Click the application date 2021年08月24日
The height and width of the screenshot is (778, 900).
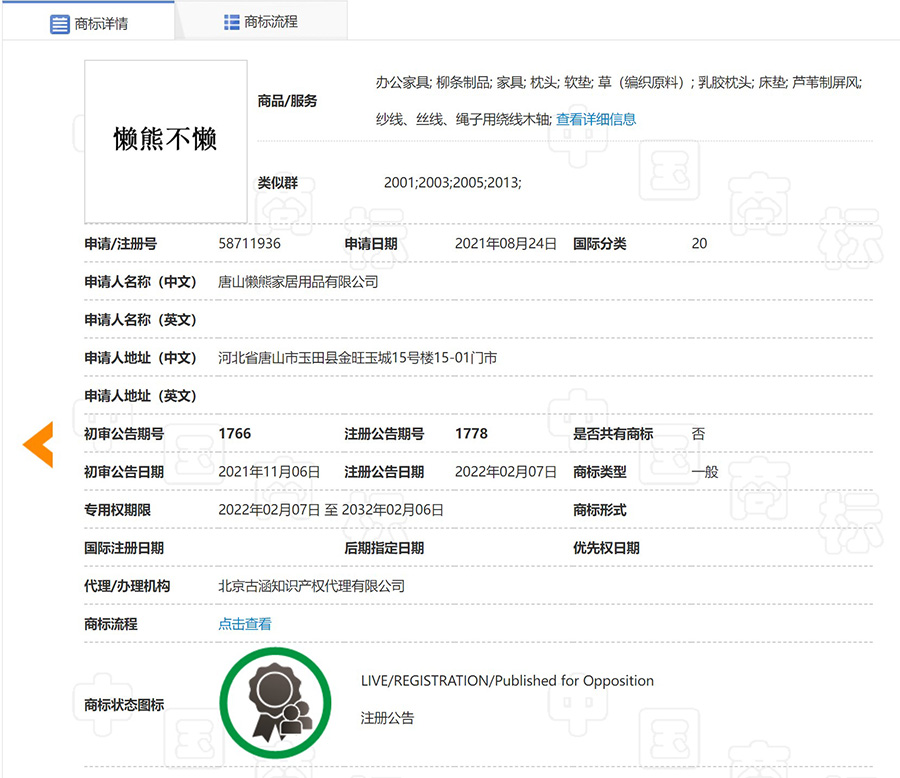(x=505, y=244)
